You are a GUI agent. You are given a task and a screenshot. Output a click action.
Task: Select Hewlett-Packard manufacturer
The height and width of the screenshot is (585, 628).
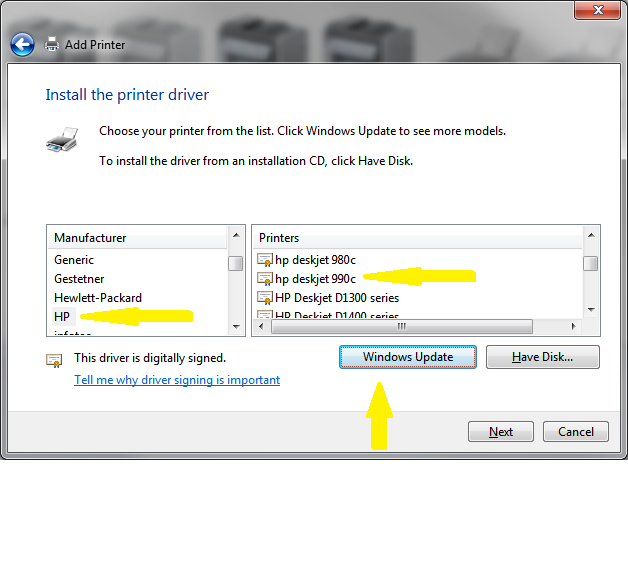coord(98,298)
